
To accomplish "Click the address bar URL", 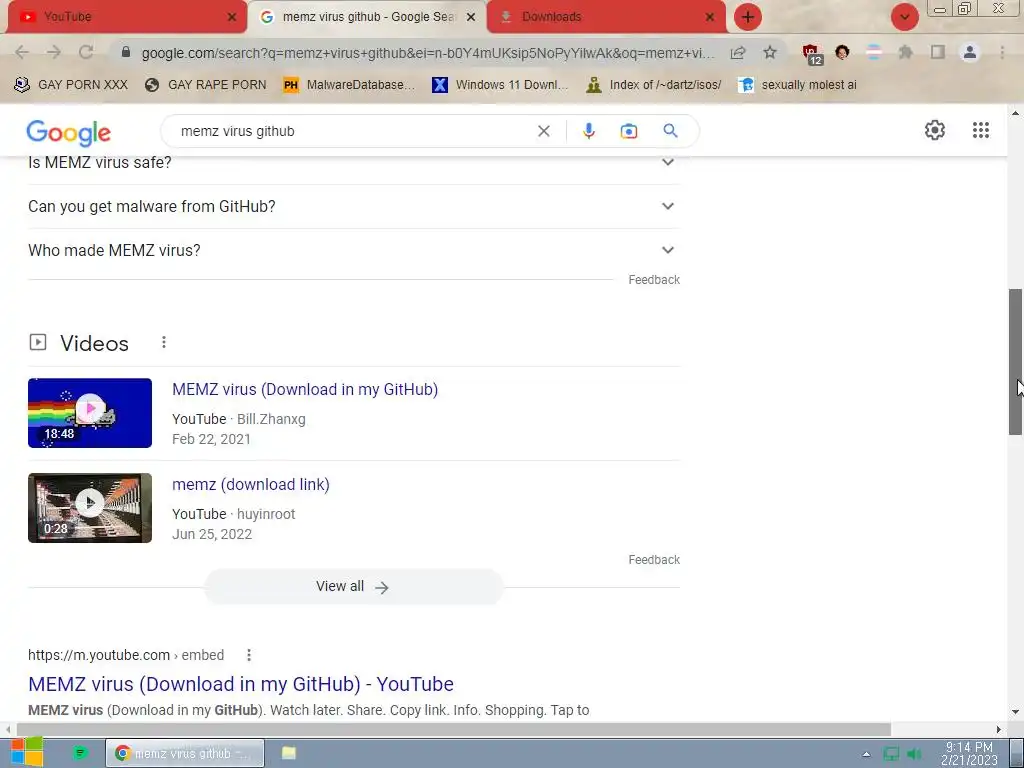I will 428,53.
